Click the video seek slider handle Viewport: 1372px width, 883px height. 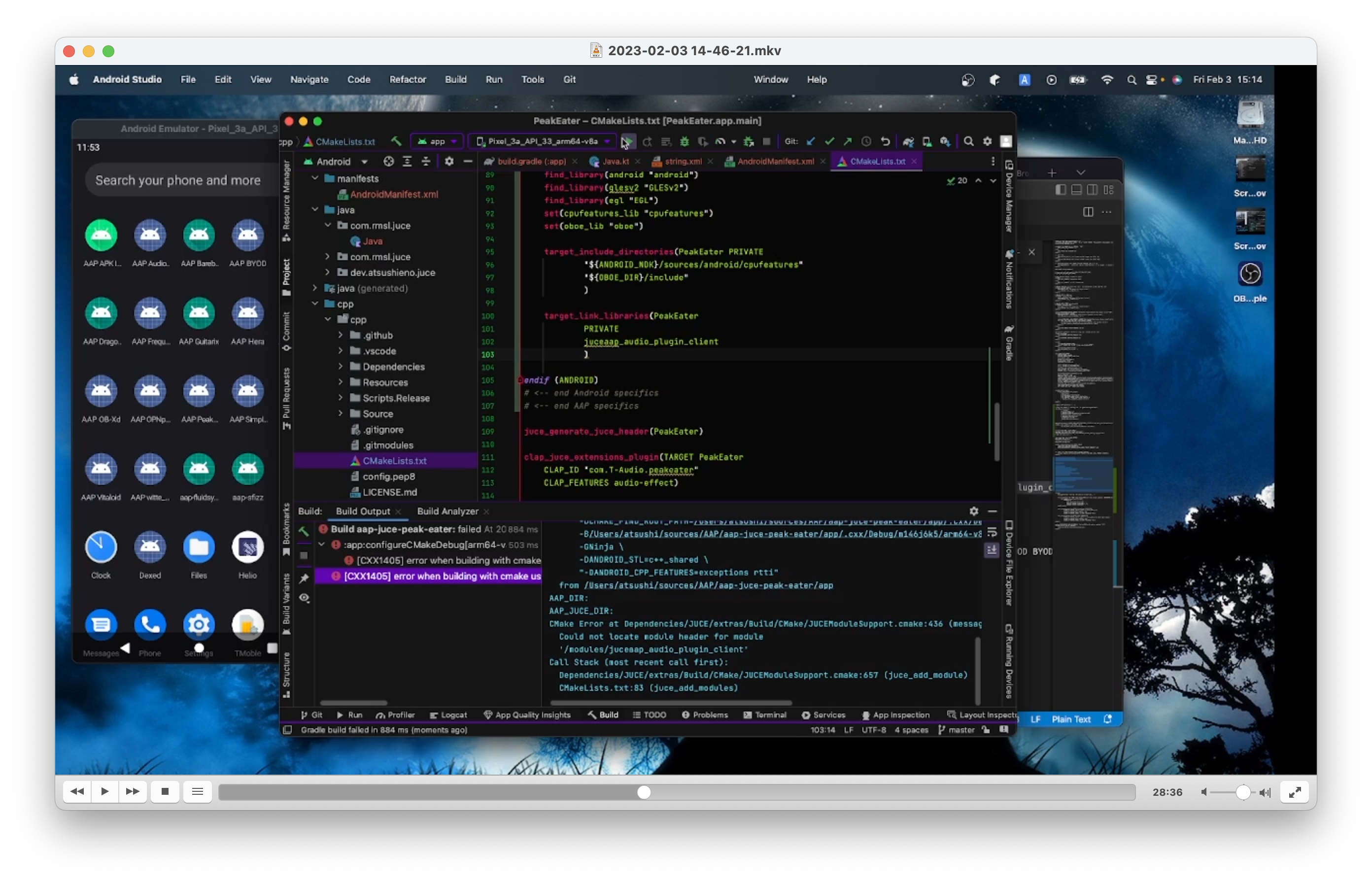coord(644,792)
